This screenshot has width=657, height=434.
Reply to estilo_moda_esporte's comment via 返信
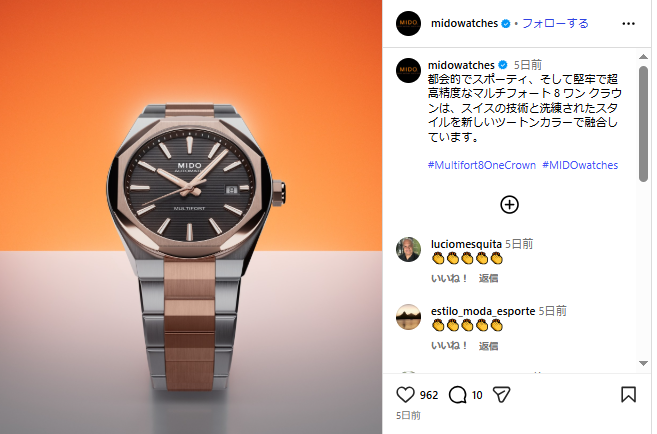coord(489,346)
